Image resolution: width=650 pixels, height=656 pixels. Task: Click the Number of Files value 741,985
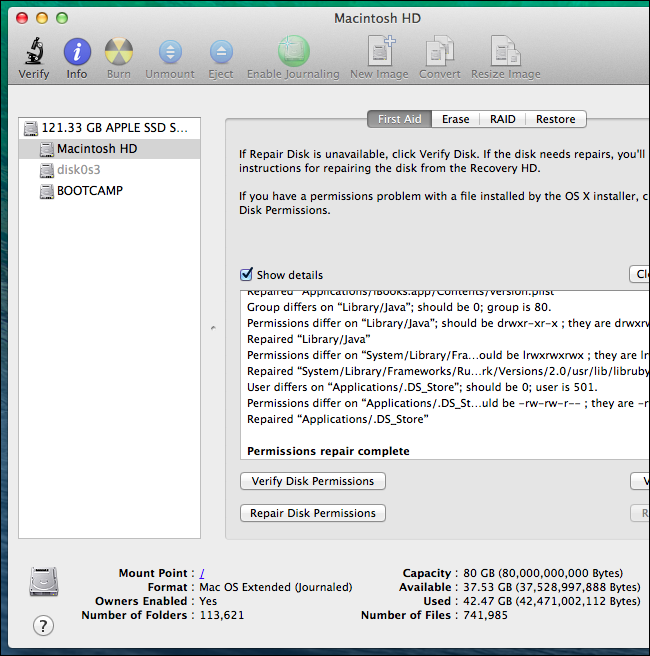(x=485, y=615)
